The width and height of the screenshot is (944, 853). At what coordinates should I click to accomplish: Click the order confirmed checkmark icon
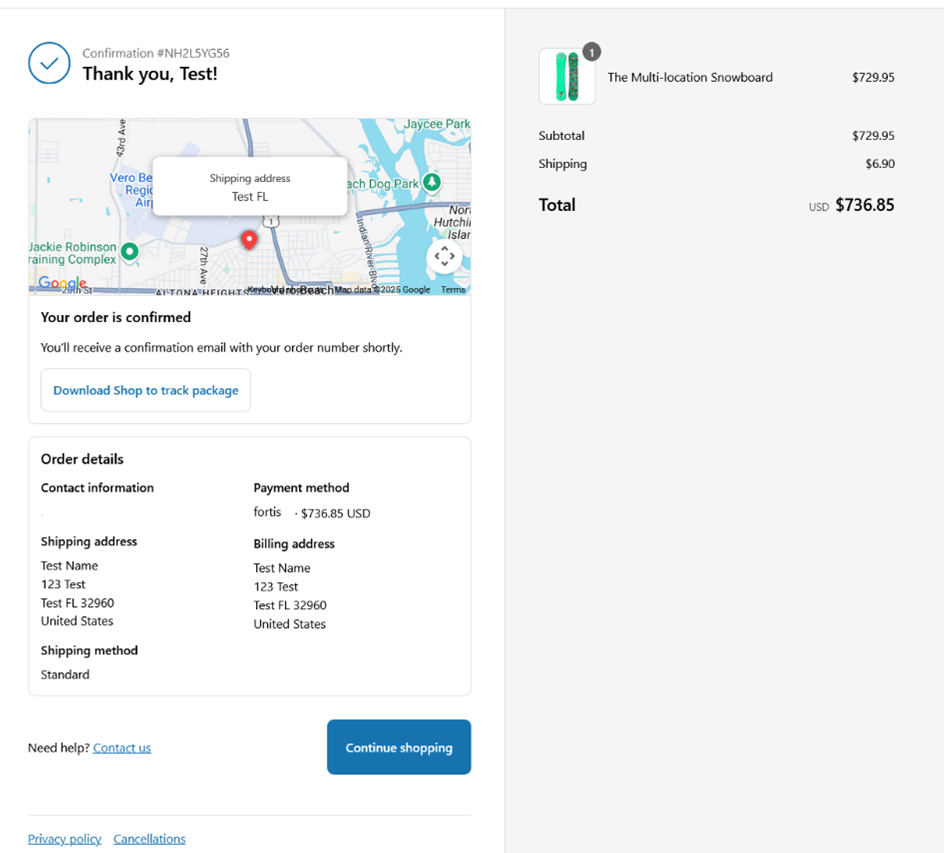49,64
